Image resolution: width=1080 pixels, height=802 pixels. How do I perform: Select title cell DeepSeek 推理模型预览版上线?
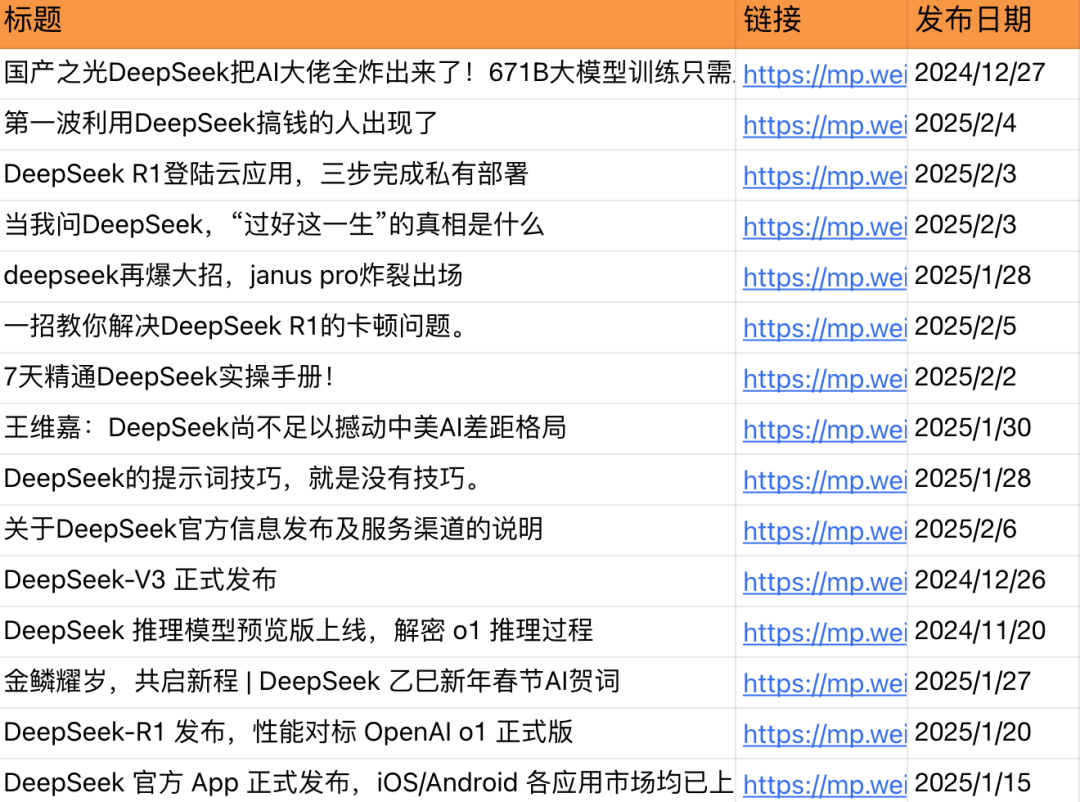[367, 631]
